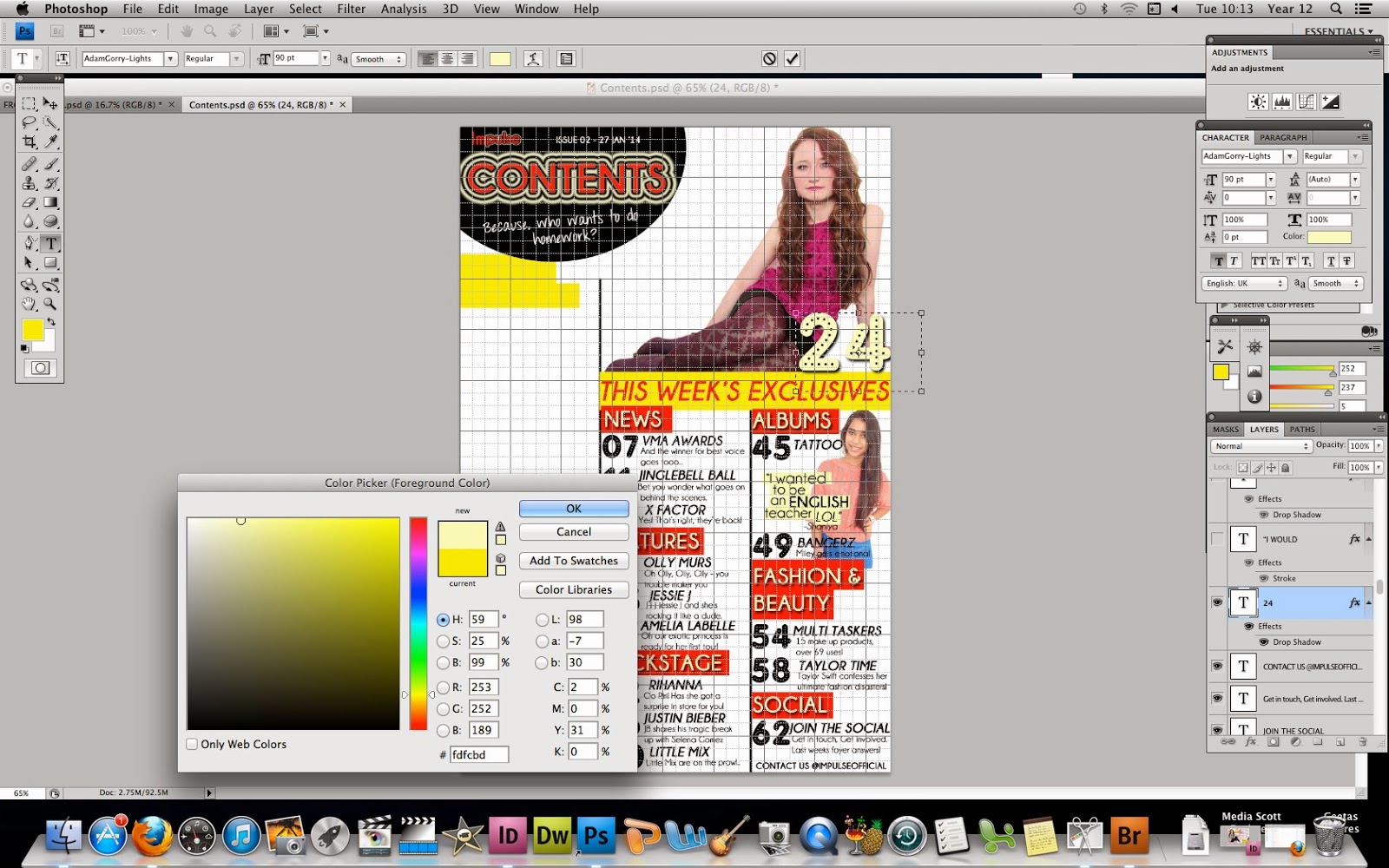Click the swap foreground/background colors arrow

click(x=51, y=322)
